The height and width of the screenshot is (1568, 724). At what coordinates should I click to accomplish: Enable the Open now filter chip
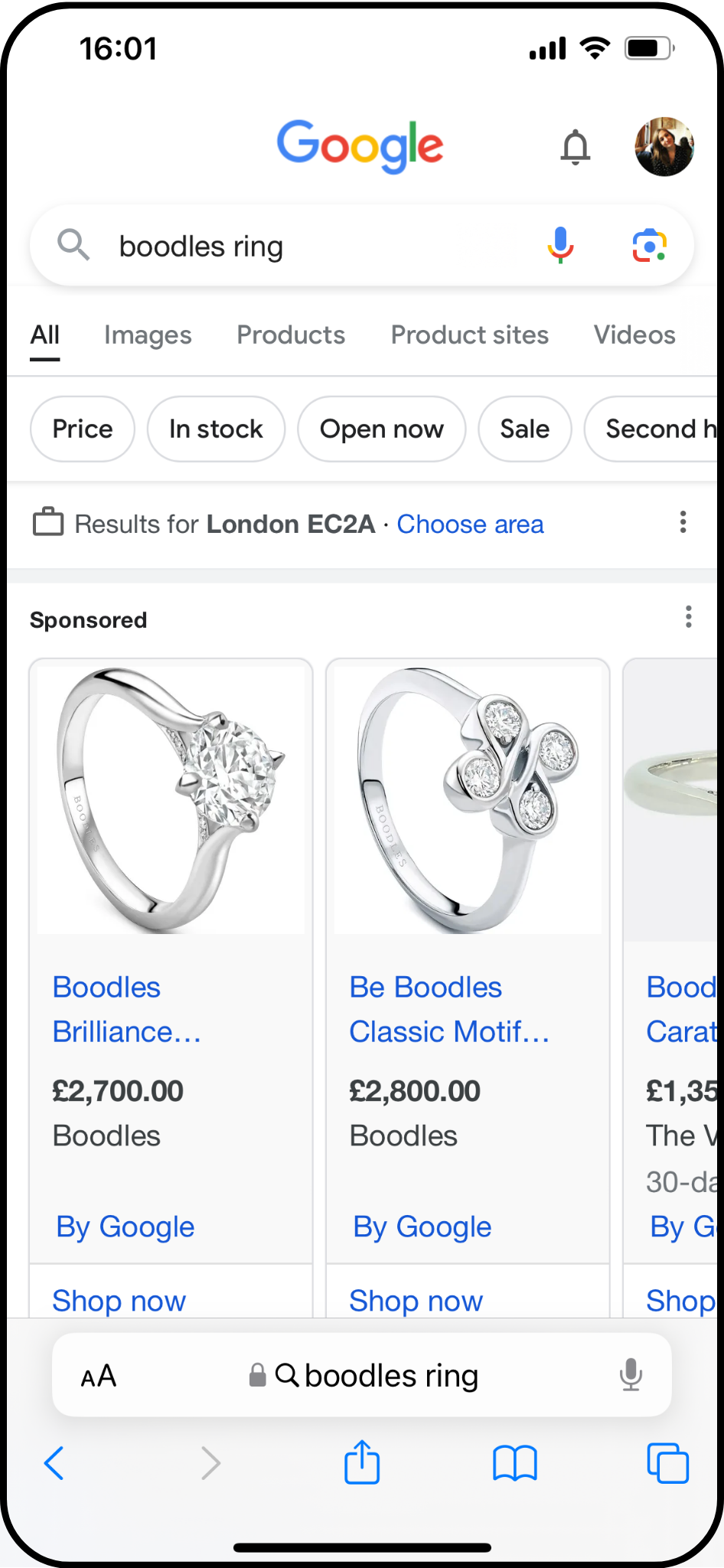[381, 429]
